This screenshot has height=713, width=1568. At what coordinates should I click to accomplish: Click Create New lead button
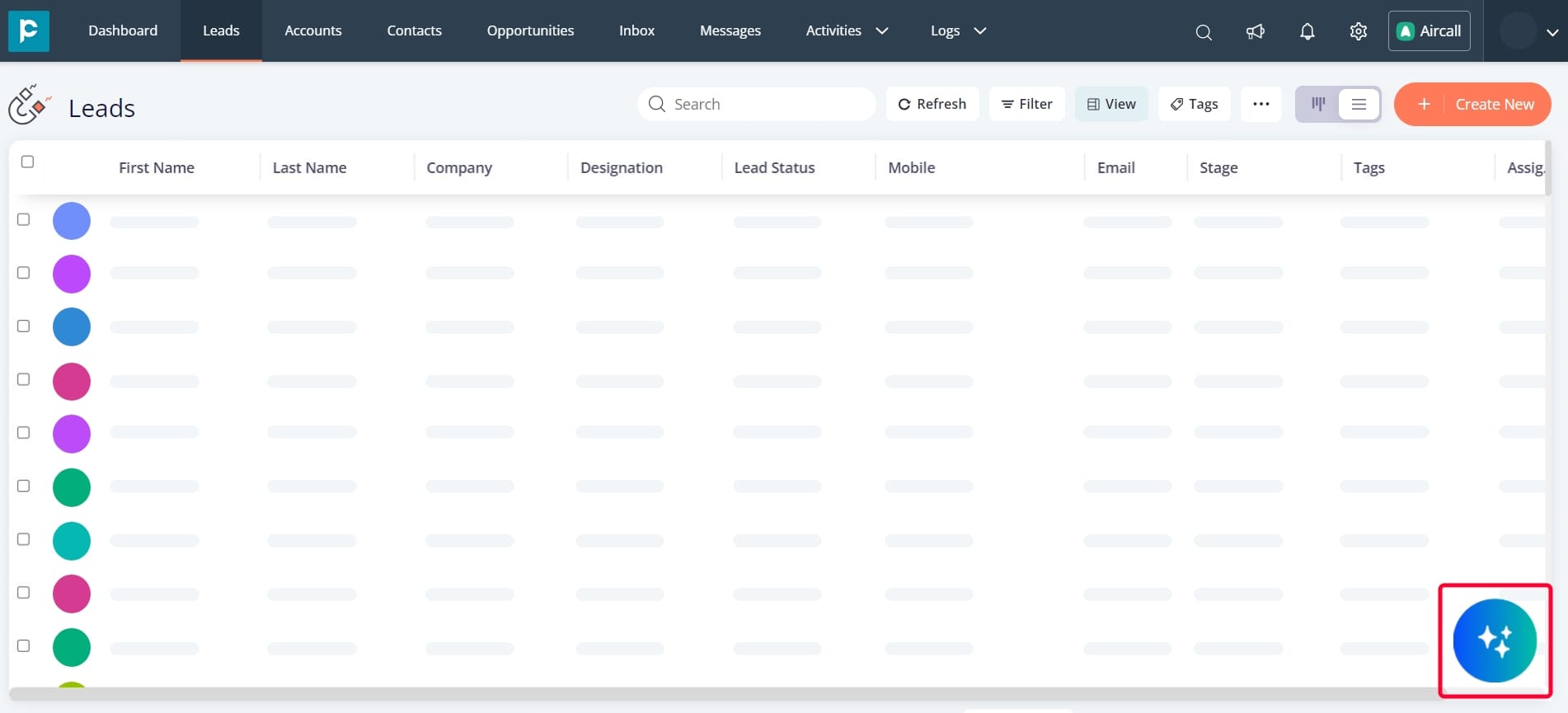1472,104
